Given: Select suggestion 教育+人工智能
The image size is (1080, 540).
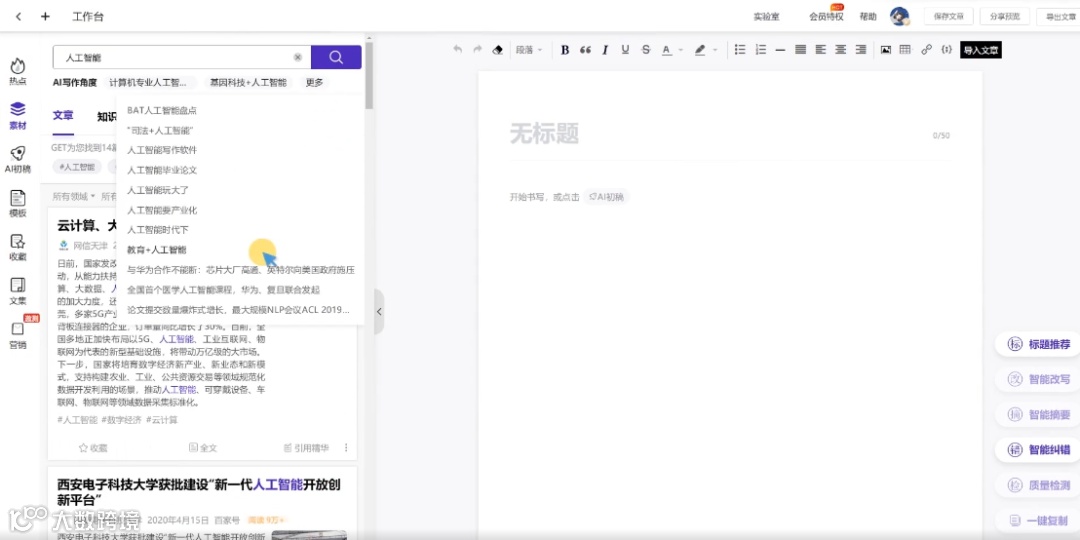Looking at the screenshot, I should click(x=157, y=250).
